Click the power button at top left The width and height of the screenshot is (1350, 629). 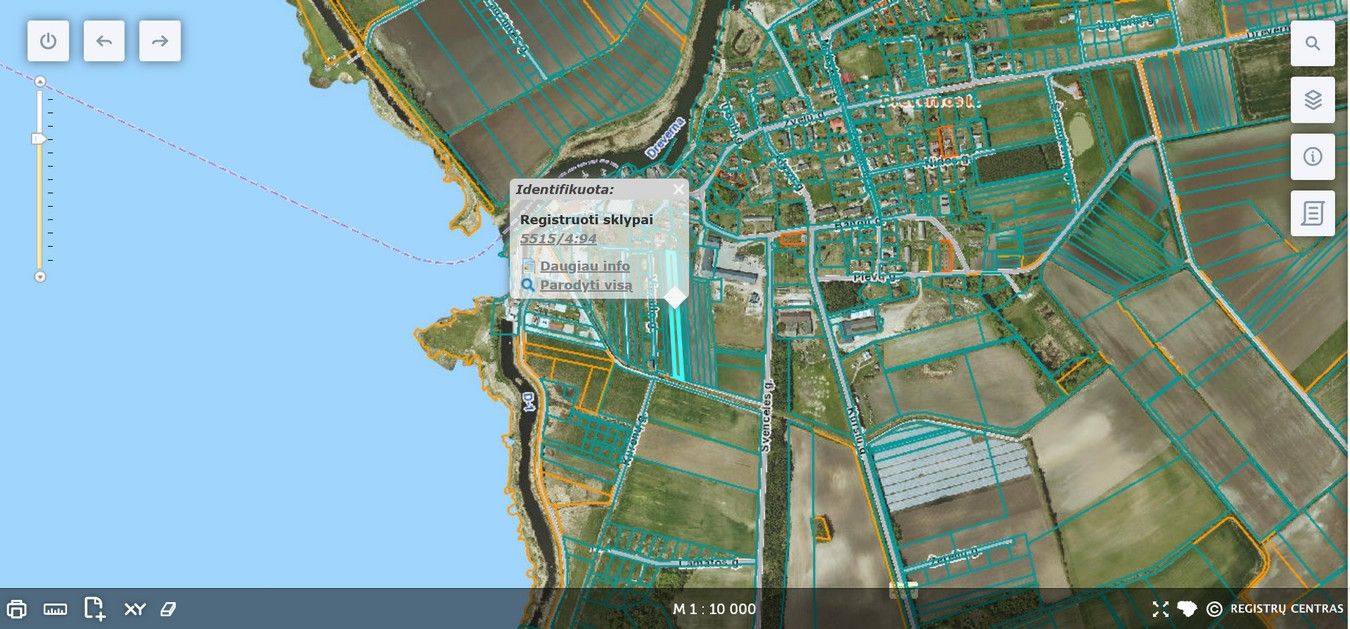(48, 41)
